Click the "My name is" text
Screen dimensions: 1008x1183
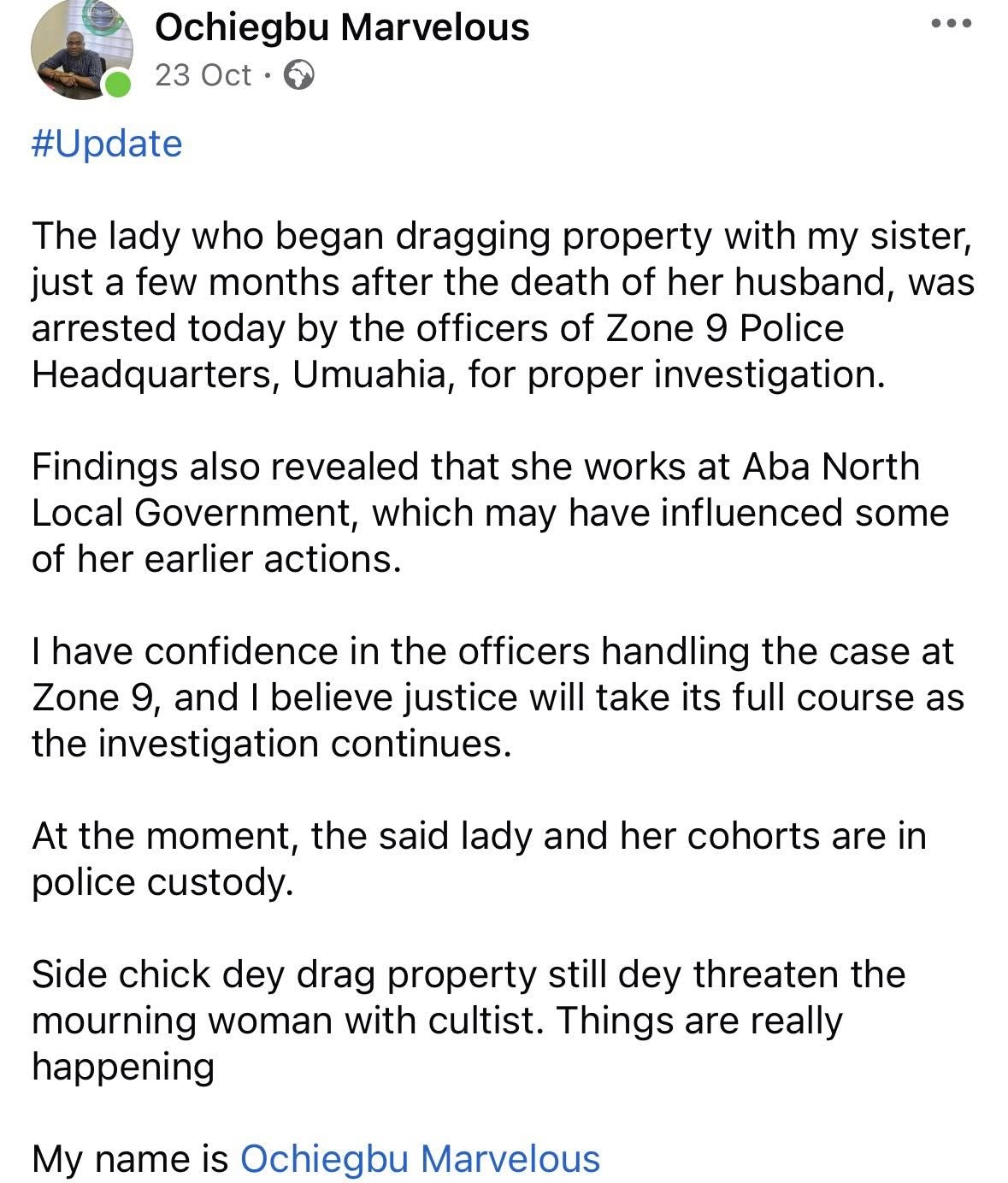point(130,1159)
